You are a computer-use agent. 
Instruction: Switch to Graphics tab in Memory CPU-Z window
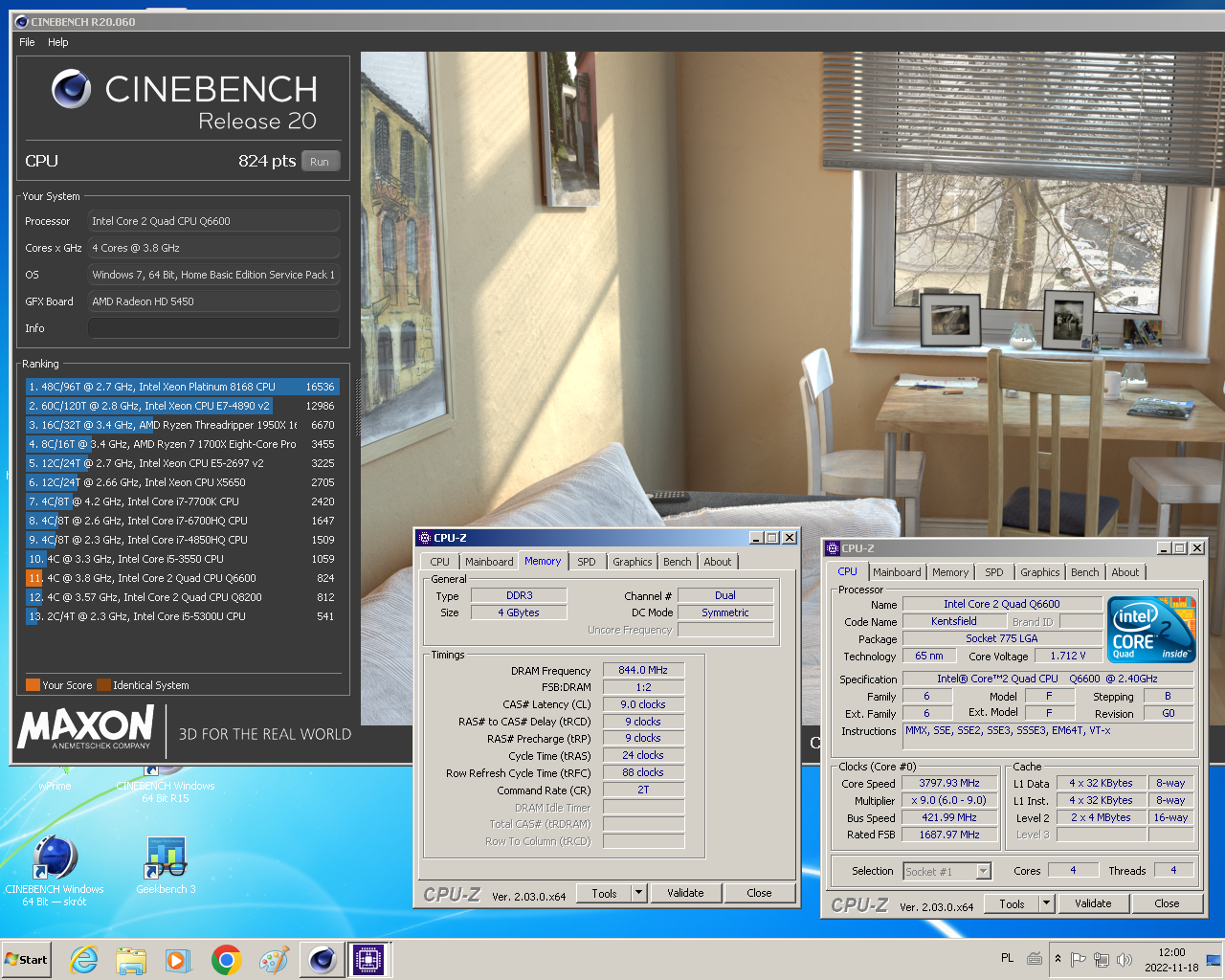tap(633, 563)
